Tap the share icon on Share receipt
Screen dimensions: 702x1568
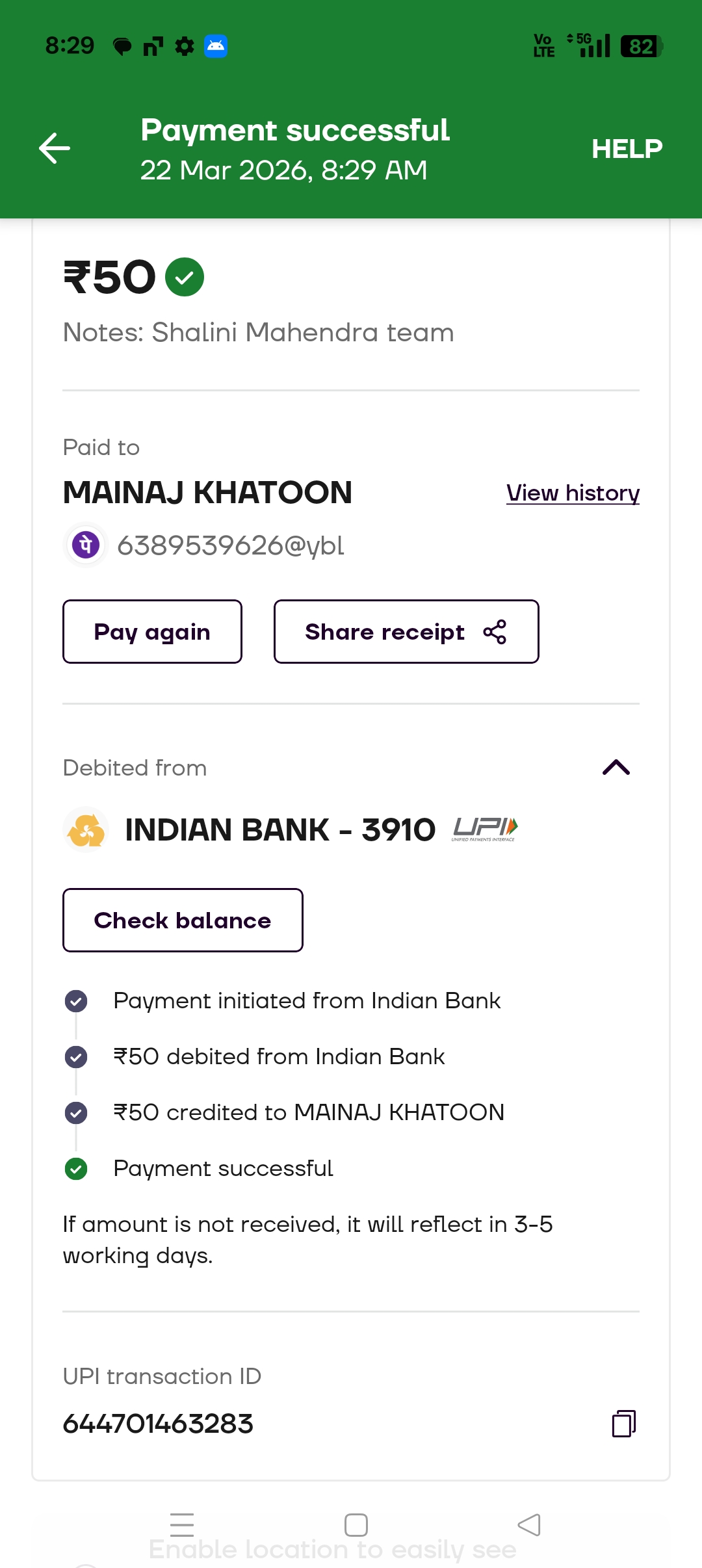(495, 632)
